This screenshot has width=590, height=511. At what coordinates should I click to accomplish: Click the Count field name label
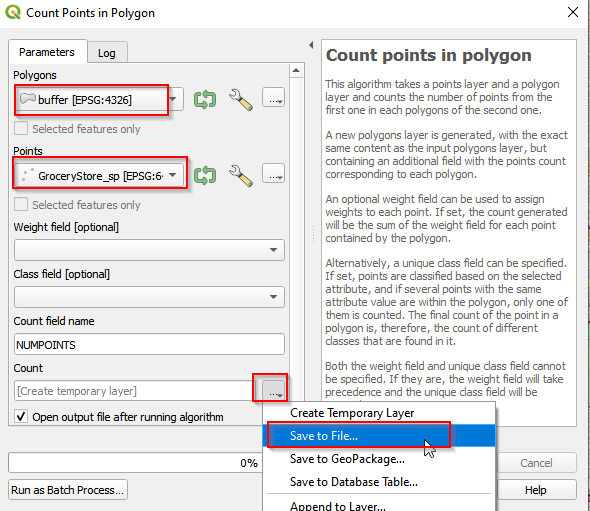(54, 321)
